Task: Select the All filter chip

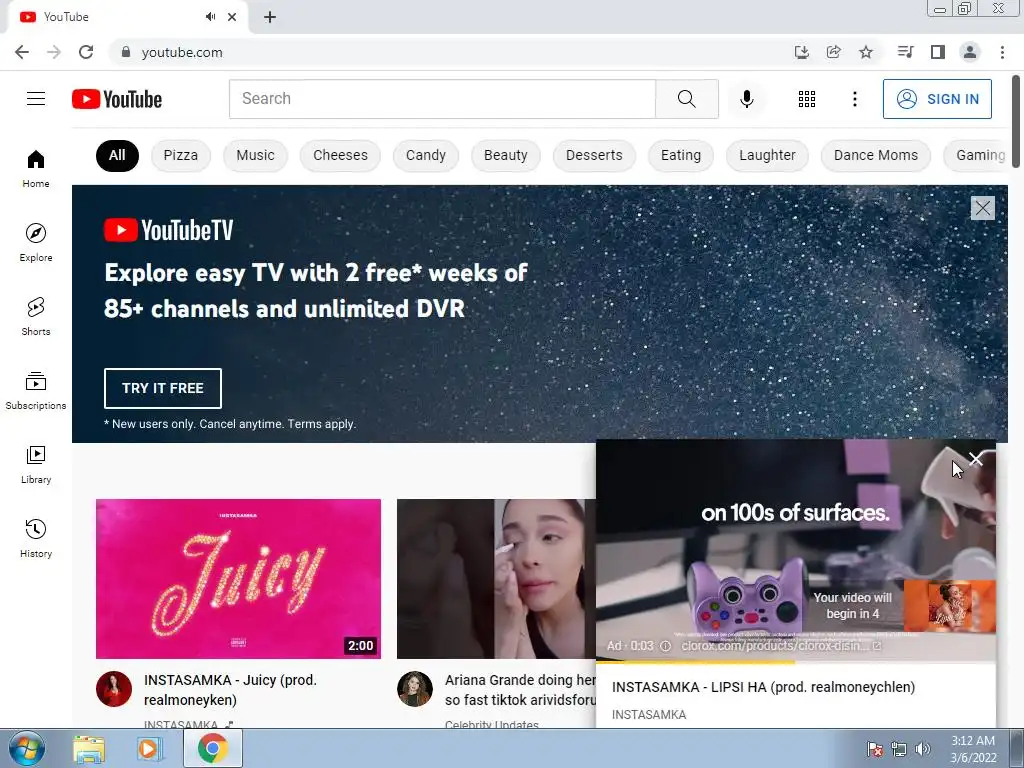Action: pos(117,155)
